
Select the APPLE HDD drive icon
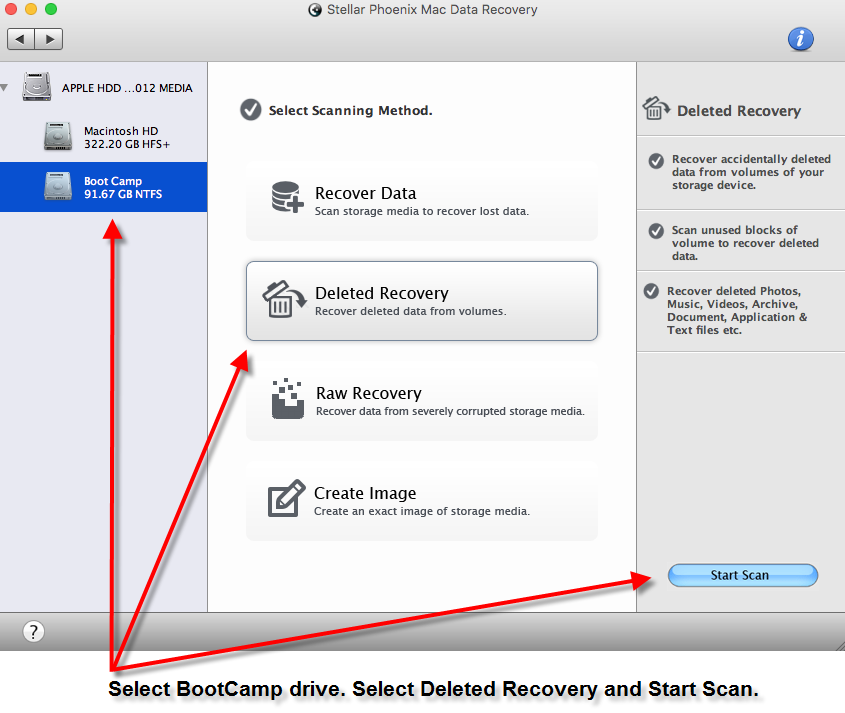[37, 87]
